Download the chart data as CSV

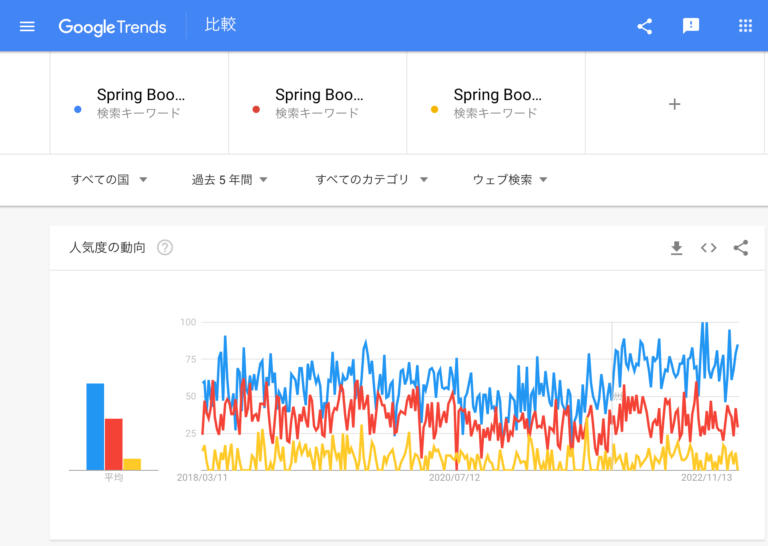pyautogui.click(x=676, y=248)
